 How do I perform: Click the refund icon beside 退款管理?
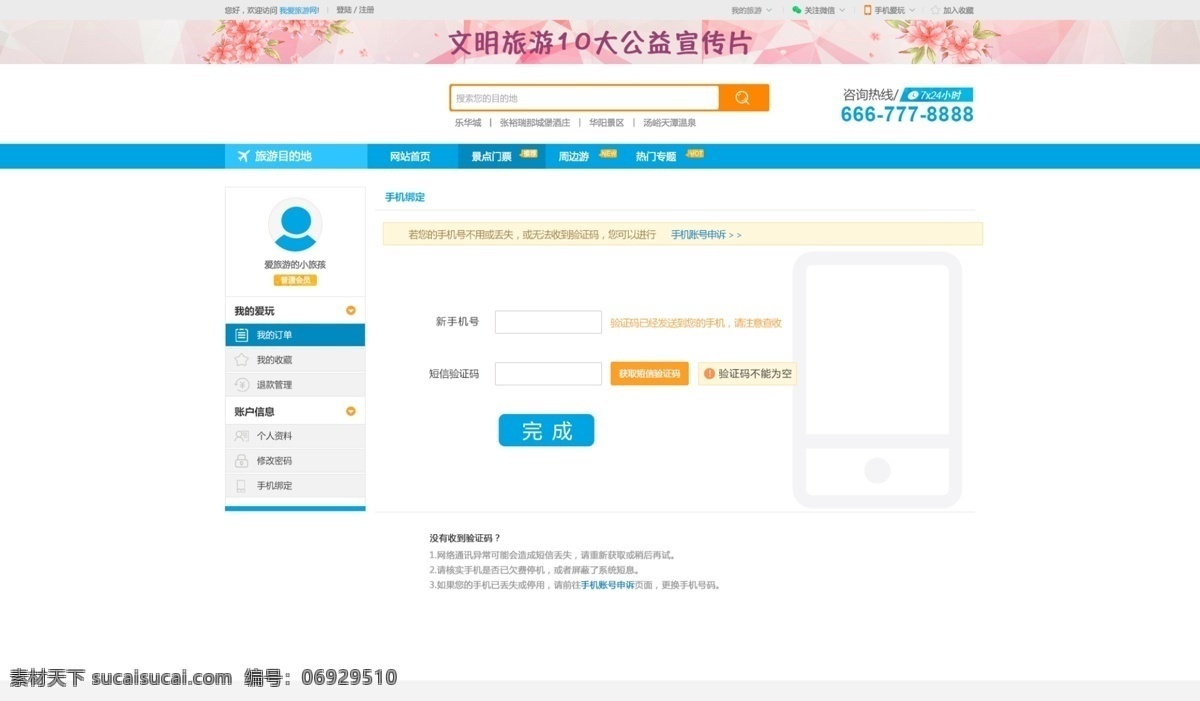tap(241, 385)
